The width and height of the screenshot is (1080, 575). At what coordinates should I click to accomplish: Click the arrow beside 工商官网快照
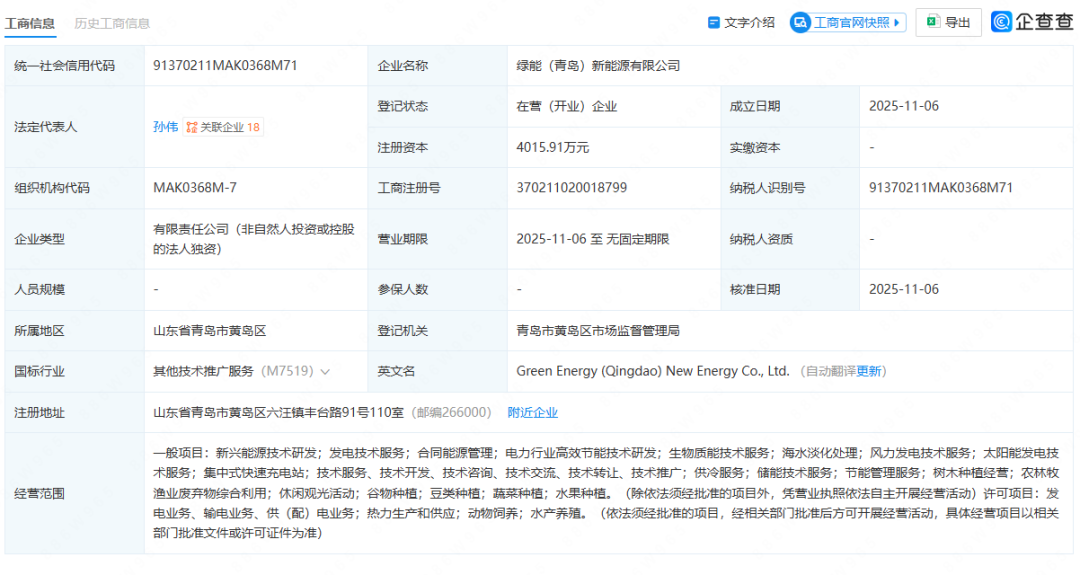coord(897,23)
